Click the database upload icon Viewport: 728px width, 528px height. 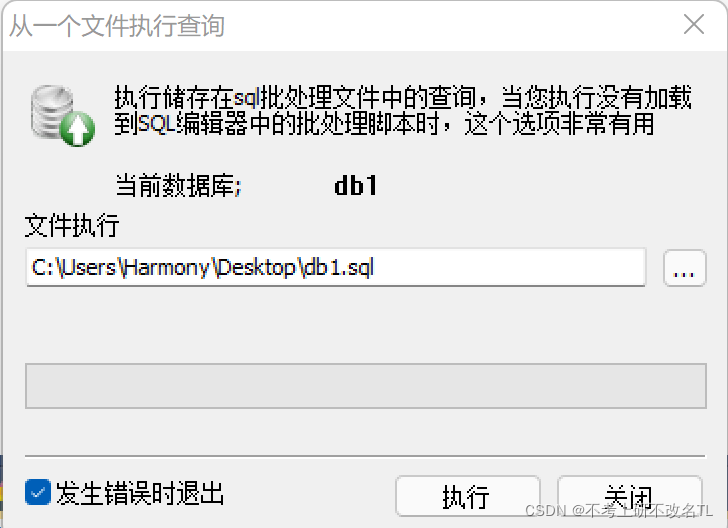(63, 116)
